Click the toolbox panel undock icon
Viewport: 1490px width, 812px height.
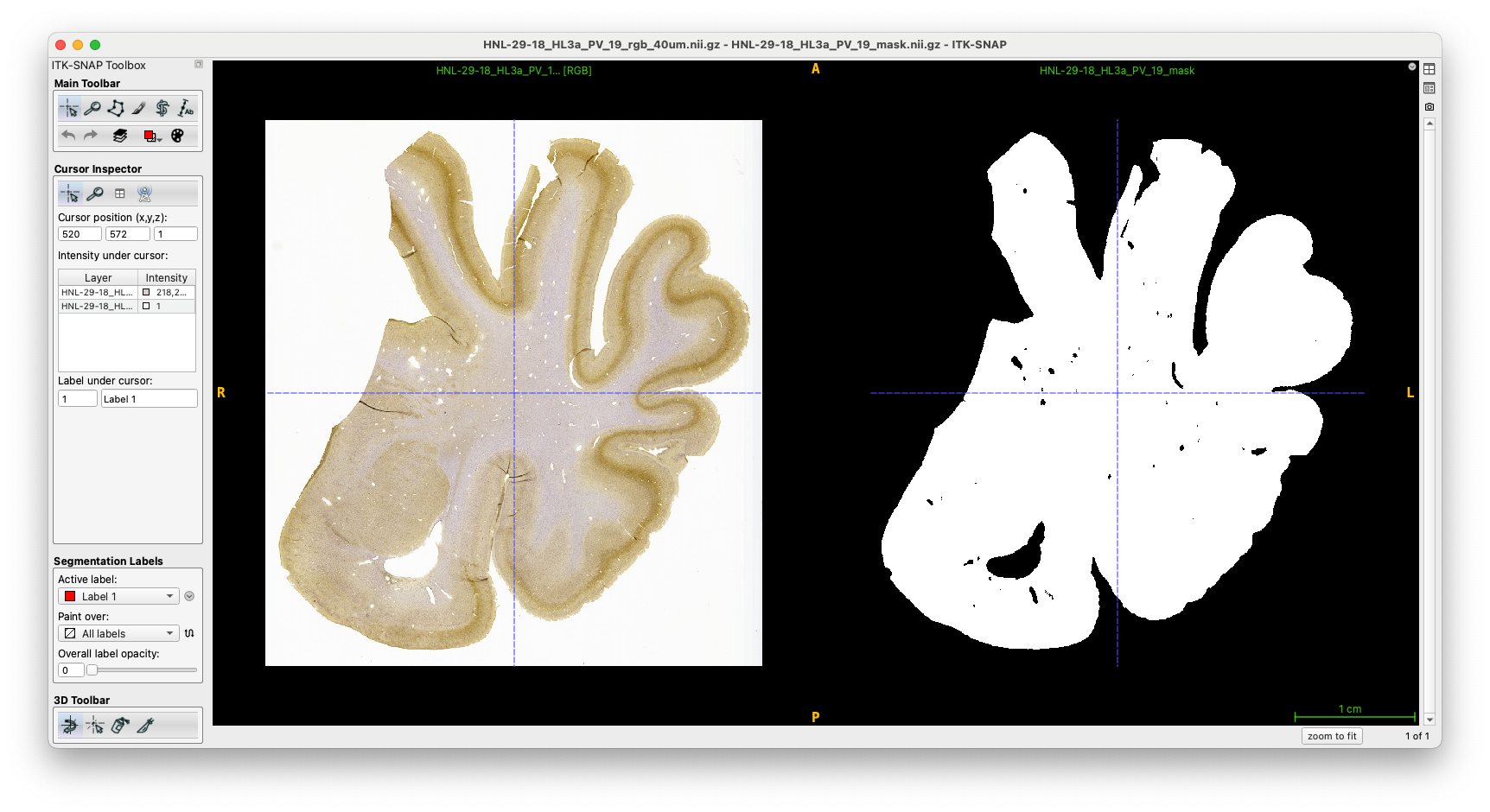198,64
